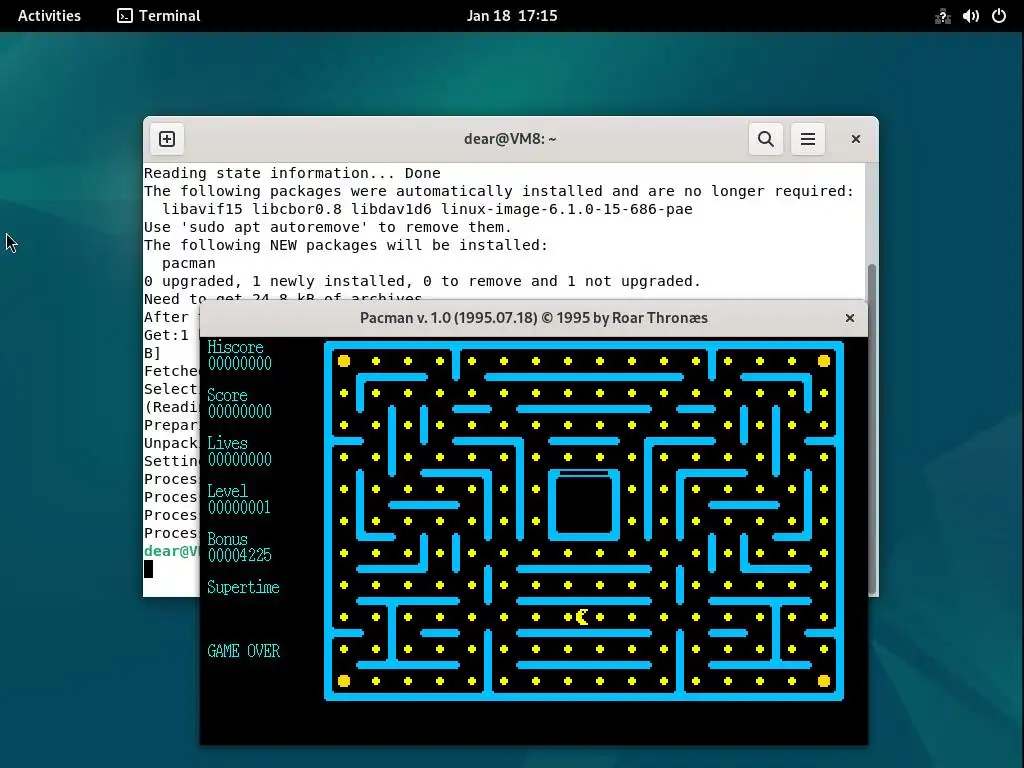Click the network status icon
This screenshot has height=768, width=1024.
pos(942,16)
